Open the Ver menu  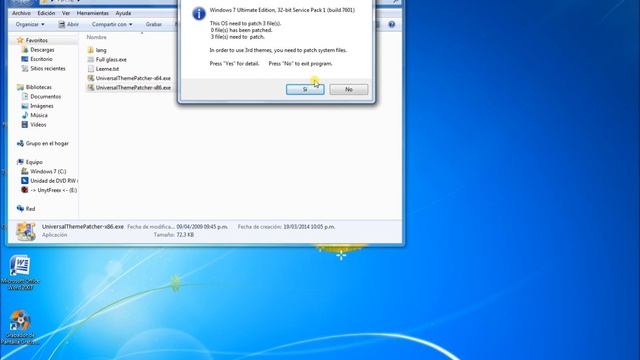66,13
